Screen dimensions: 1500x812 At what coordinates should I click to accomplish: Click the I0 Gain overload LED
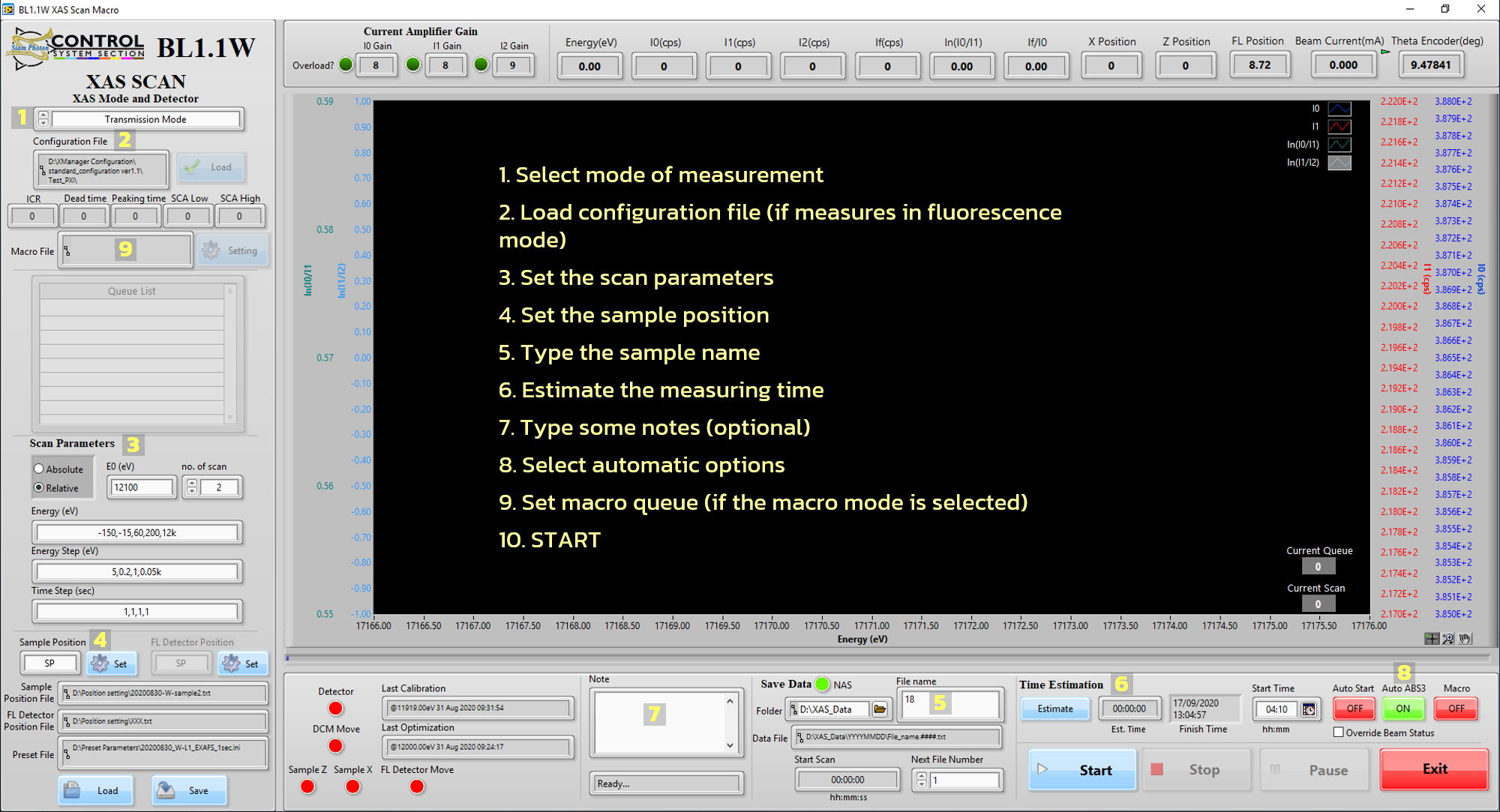(346, 65)
